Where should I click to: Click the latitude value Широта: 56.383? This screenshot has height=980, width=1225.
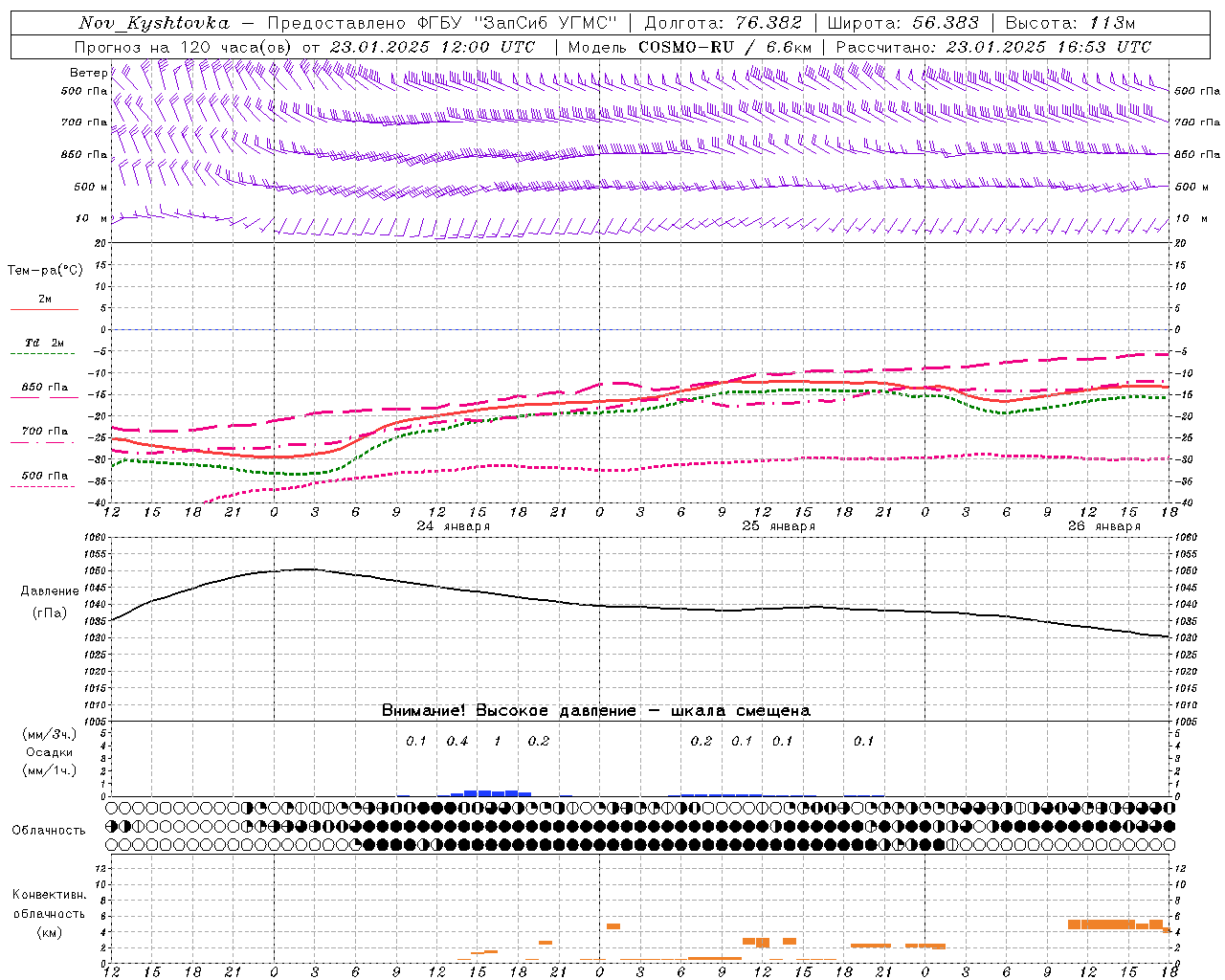[903, 23]
